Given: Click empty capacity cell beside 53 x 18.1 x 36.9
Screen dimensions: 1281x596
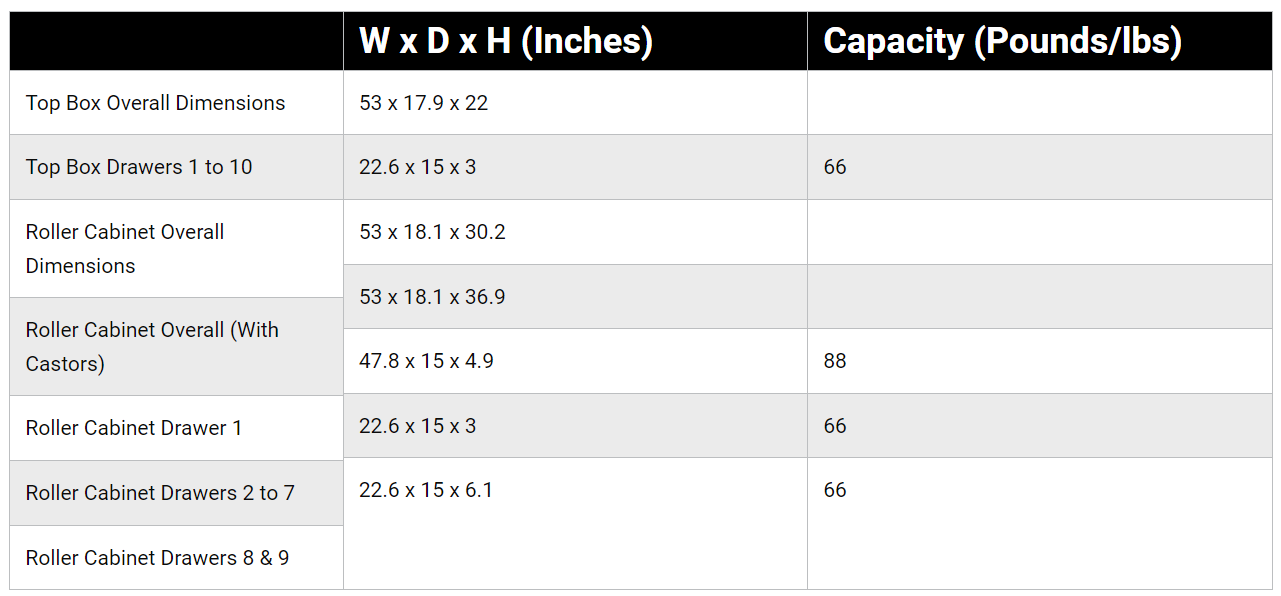Looking at the screenshot, I should [x=1040, y=297].
